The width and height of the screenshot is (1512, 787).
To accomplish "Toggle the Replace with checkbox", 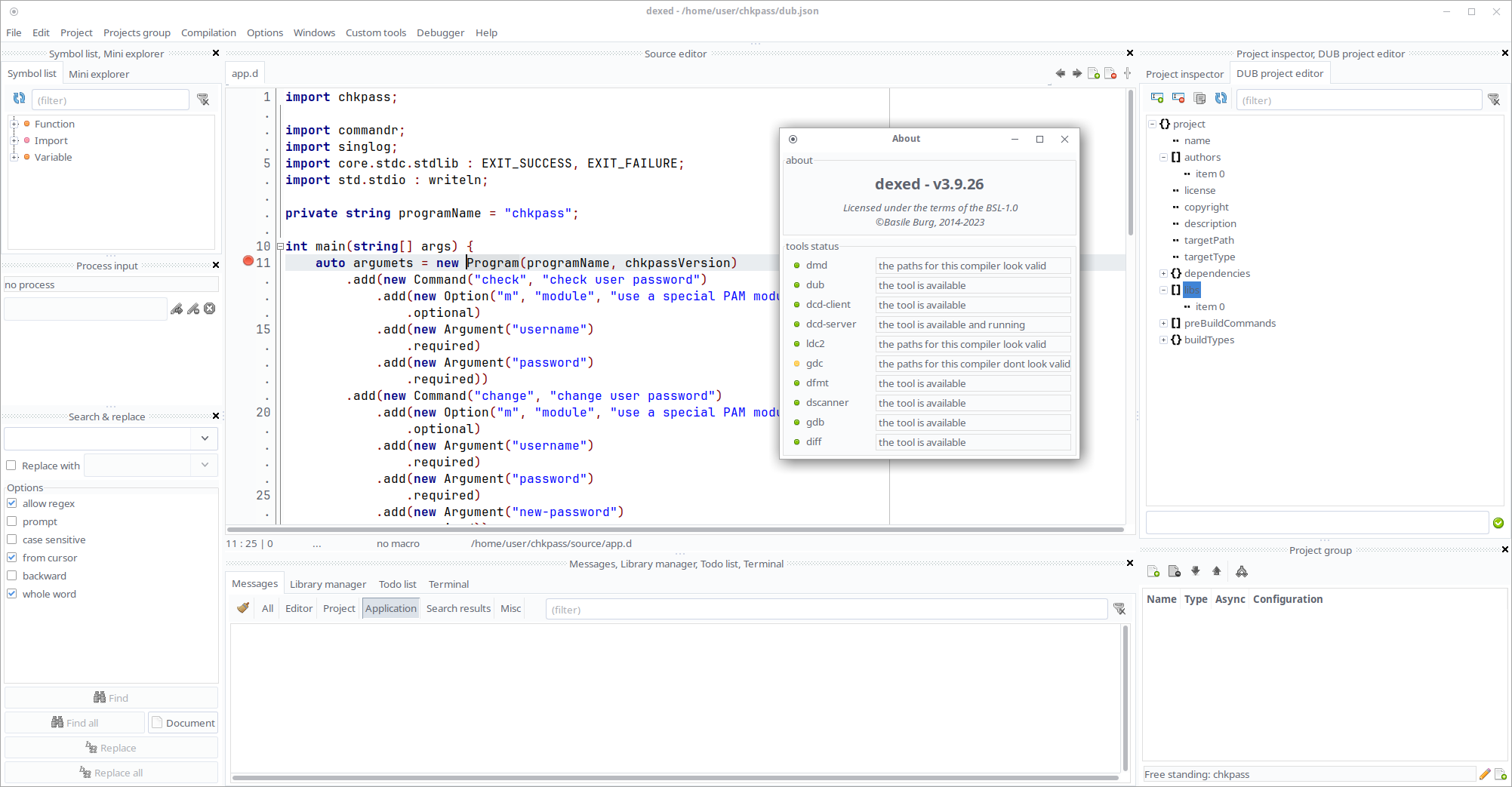I will point(12,466).
